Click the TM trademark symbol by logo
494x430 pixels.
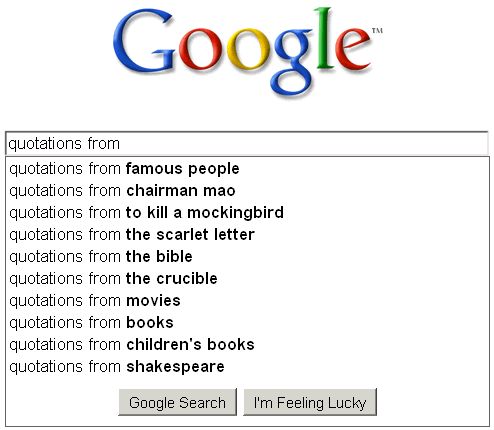(x=377, y=31)
